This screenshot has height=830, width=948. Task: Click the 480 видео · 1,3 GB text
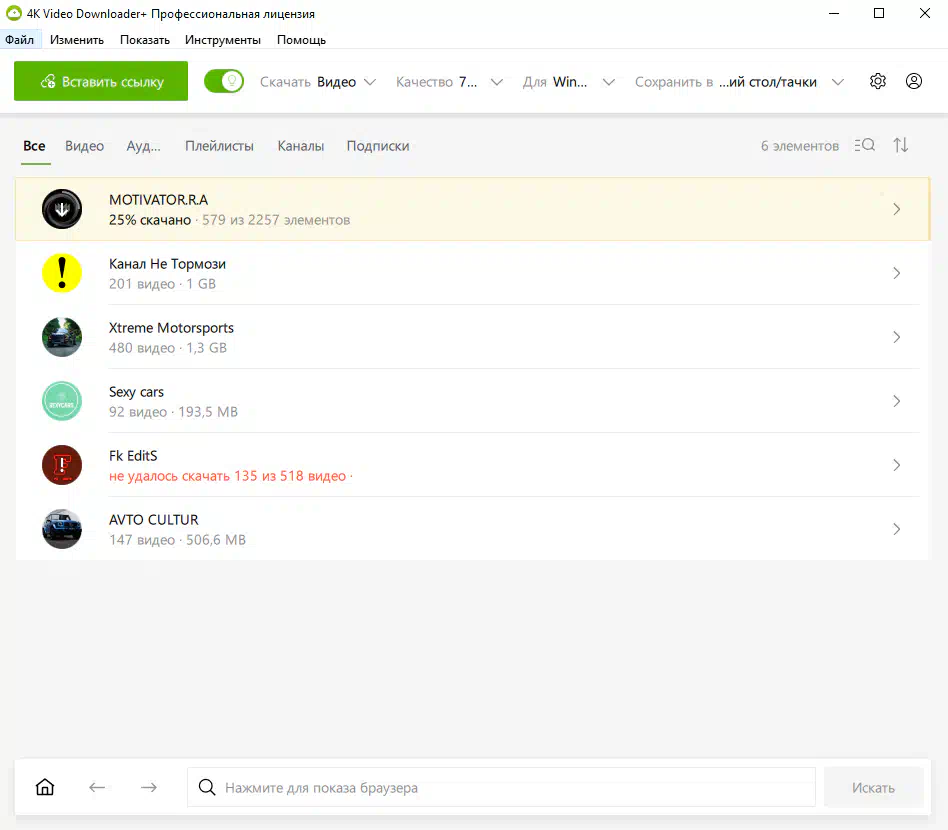167,348
